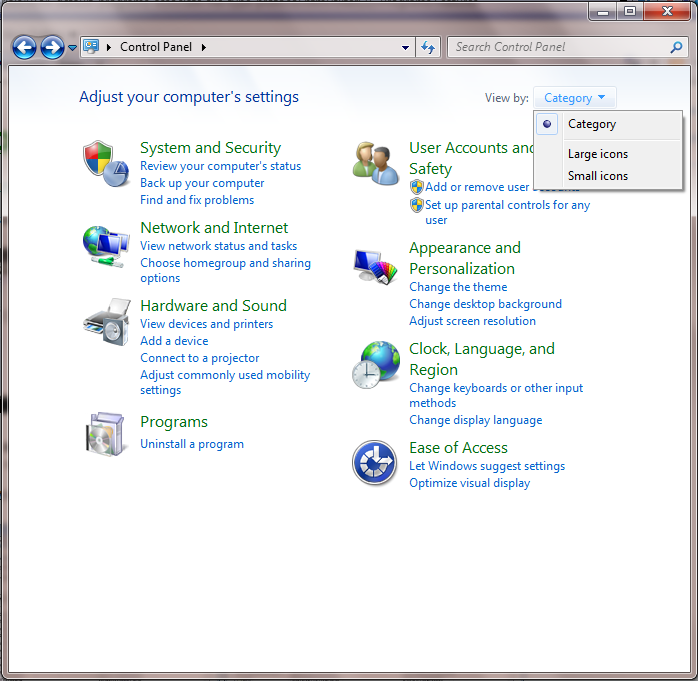698x681 pixels.
Task: Click Uninstall a program
Action: (192, 444)
